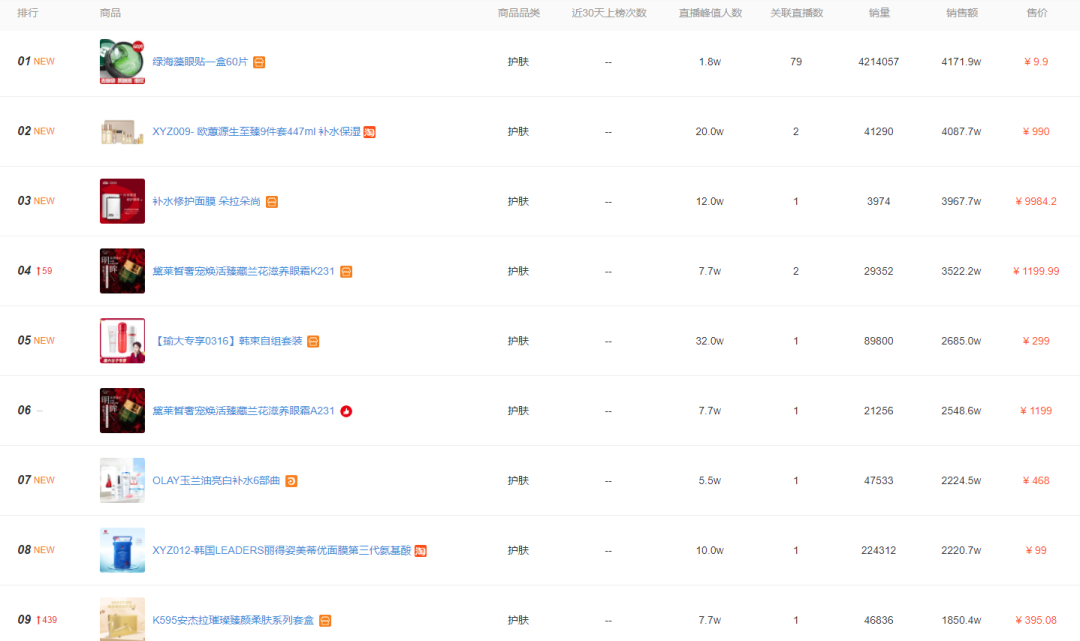Click the platform icon beside K595安杰拉套盒
The image size is (1080, 641).
(x=325, y=620)
